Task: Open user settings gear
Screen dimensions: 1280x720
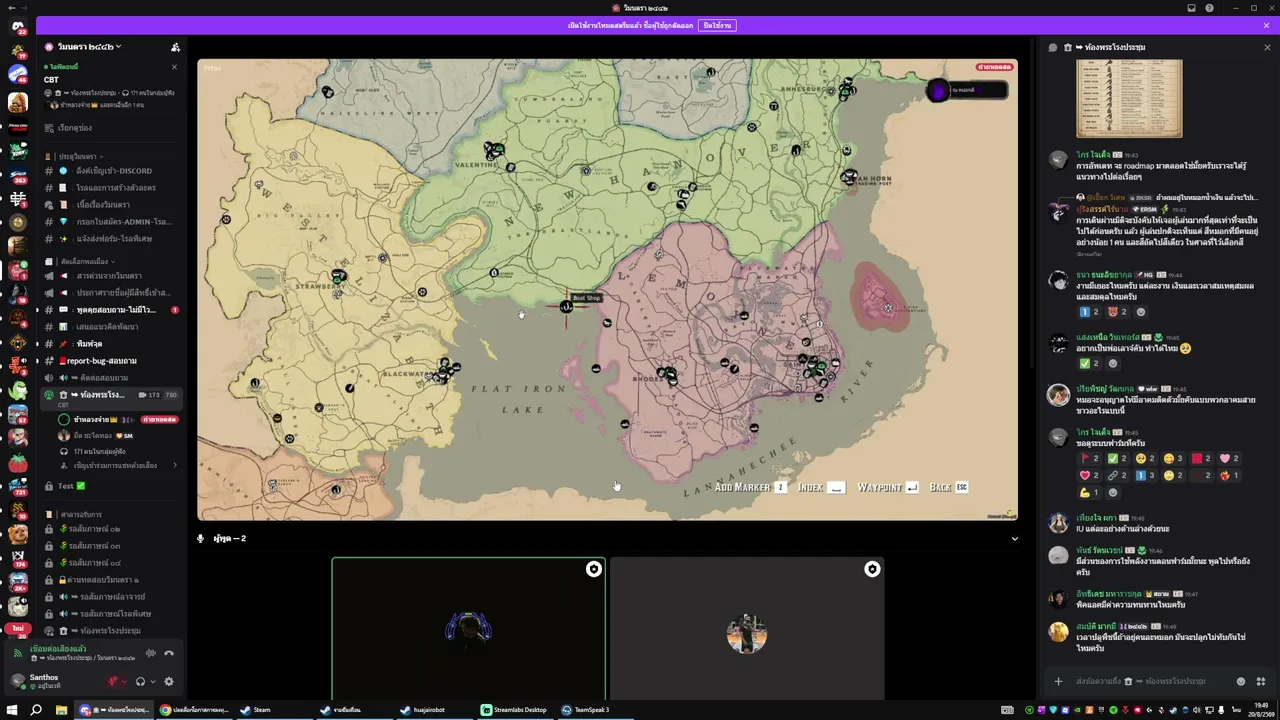Action: click(x=169, y=682)
